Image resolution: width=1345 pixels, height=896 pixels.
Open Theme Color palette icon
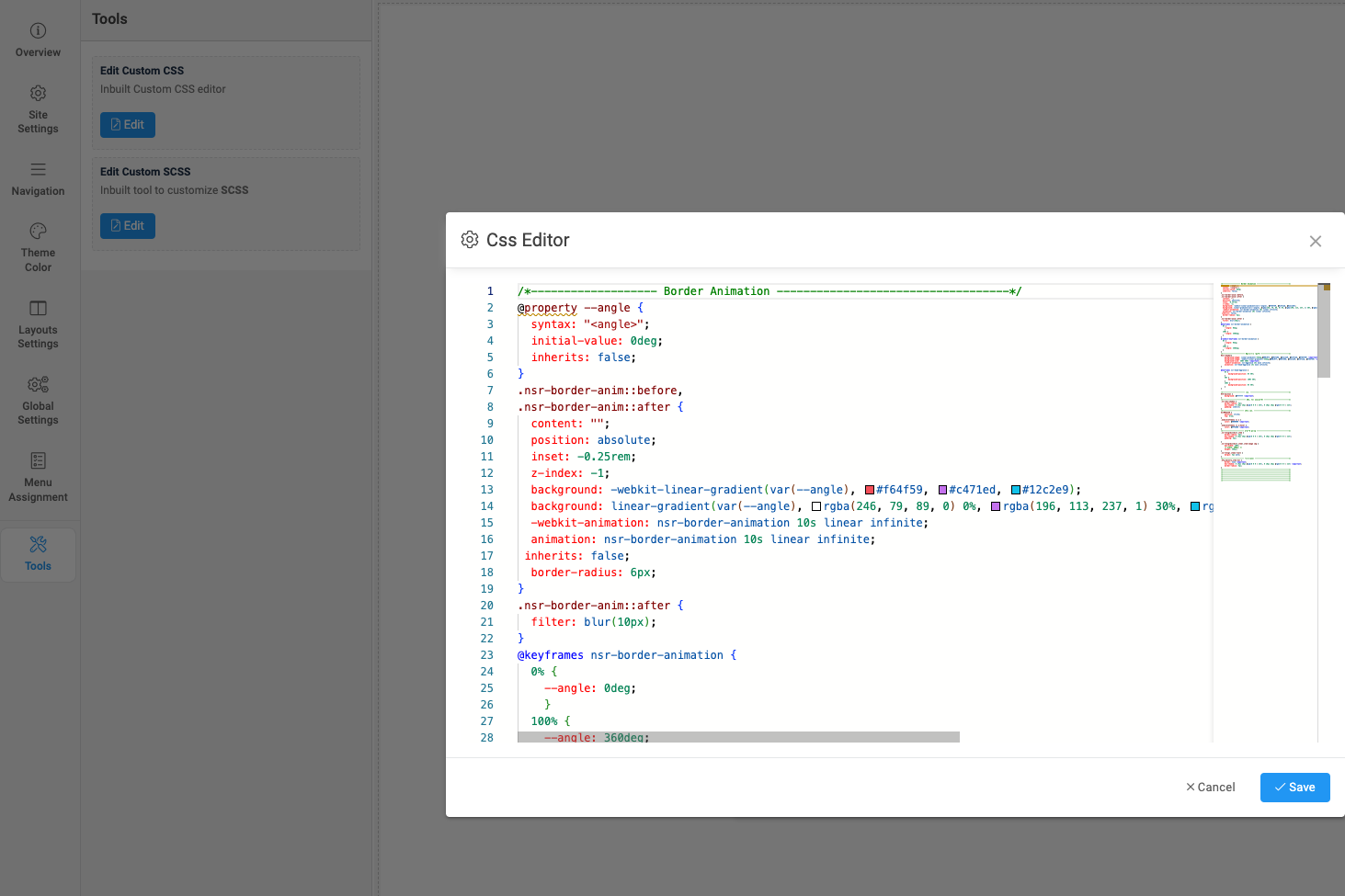click(38, 232)
